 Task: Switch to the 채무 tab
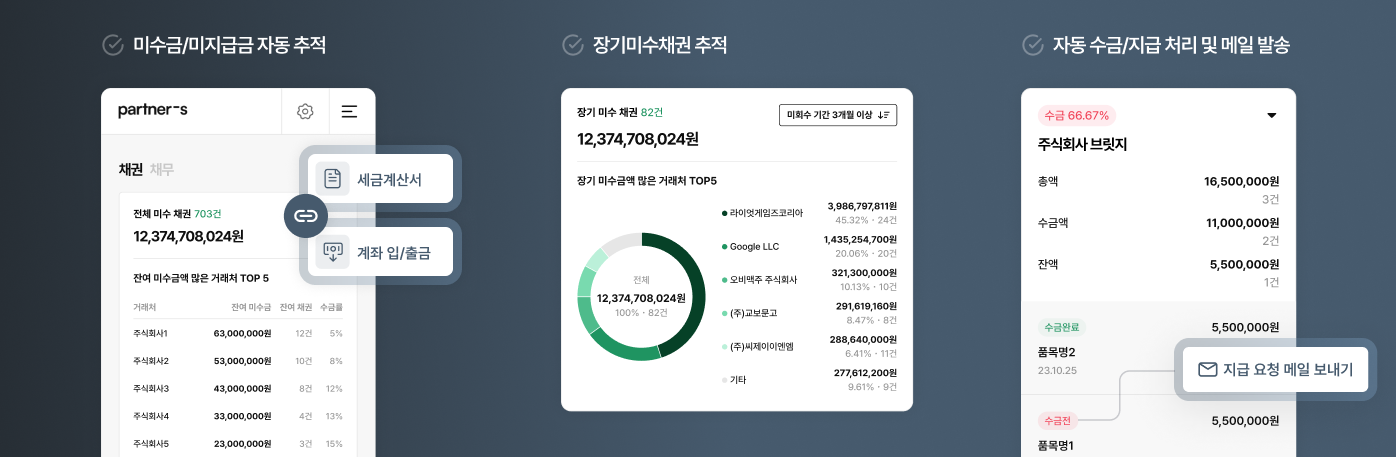(162, 169)
